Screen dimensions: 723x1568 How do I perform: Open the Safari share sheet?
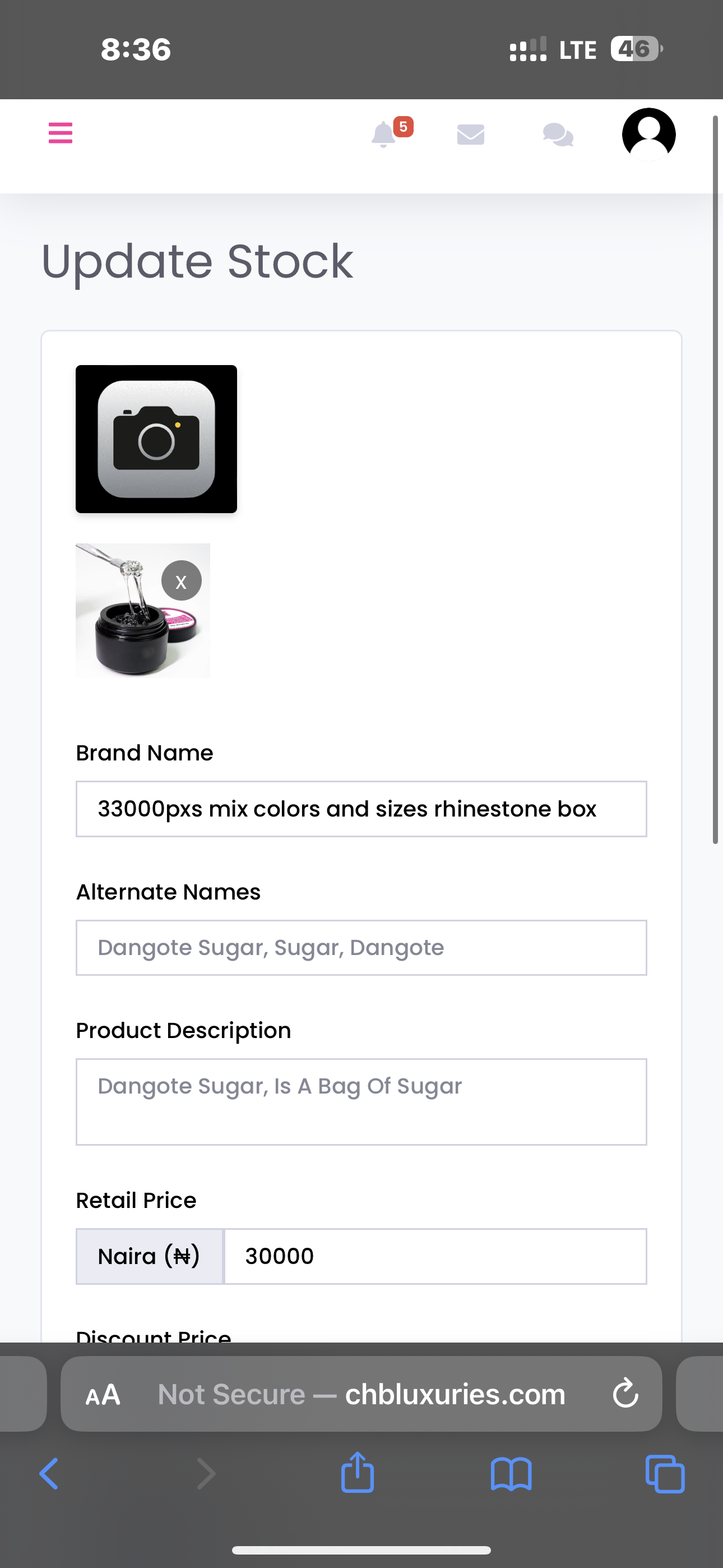tap(357, 1473)
